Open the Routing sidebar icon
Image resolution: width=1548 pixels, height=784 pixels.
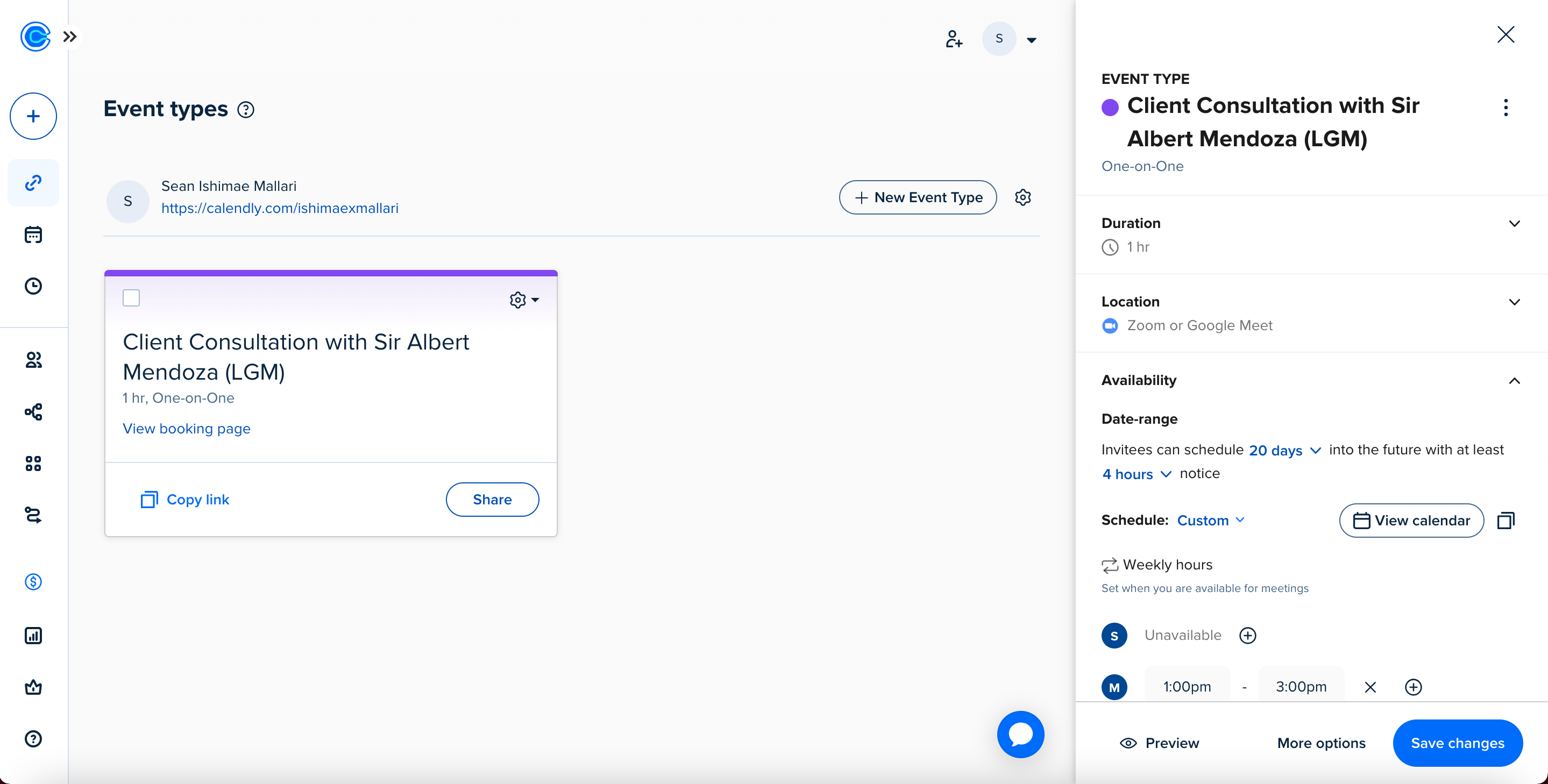[33, 515]
